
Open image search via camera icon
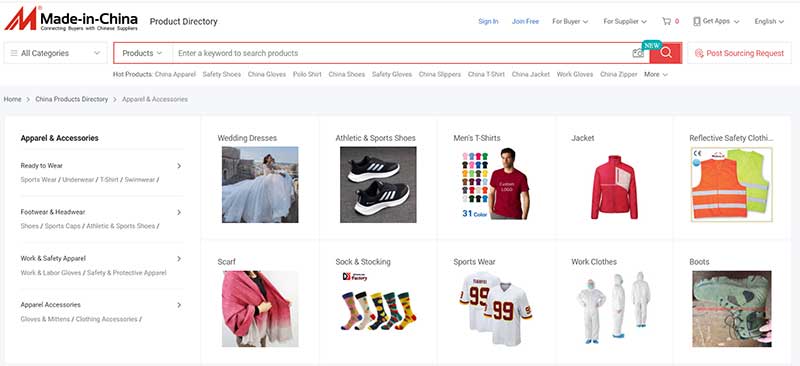pos(638,53)
